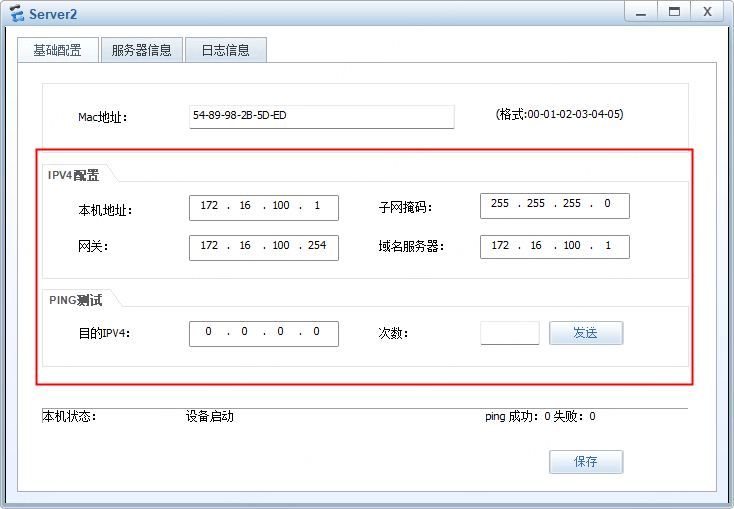Screen dimensions: 734x509
Task: Click the 设备启动 status text
Action: click(x=210, y=416)
